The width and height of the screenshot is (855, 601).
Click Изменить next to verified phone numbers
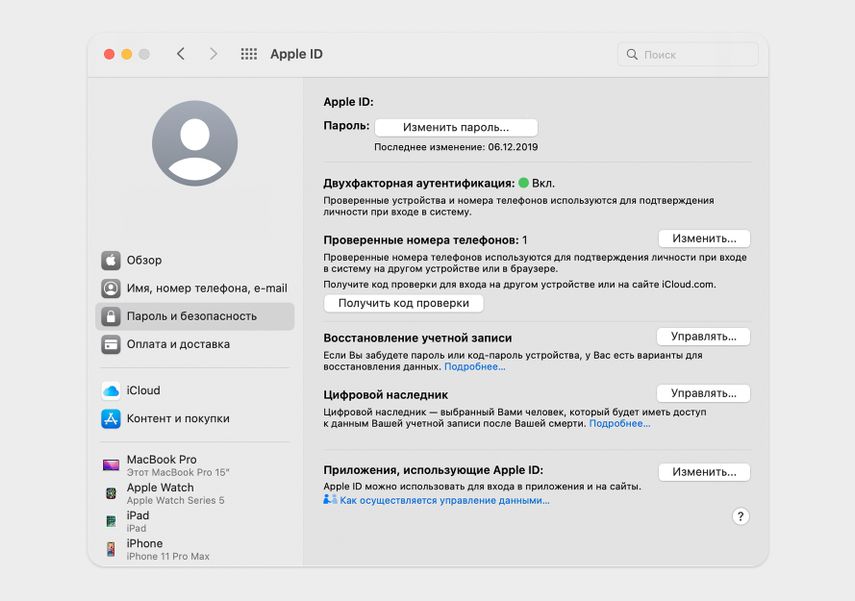704,239
